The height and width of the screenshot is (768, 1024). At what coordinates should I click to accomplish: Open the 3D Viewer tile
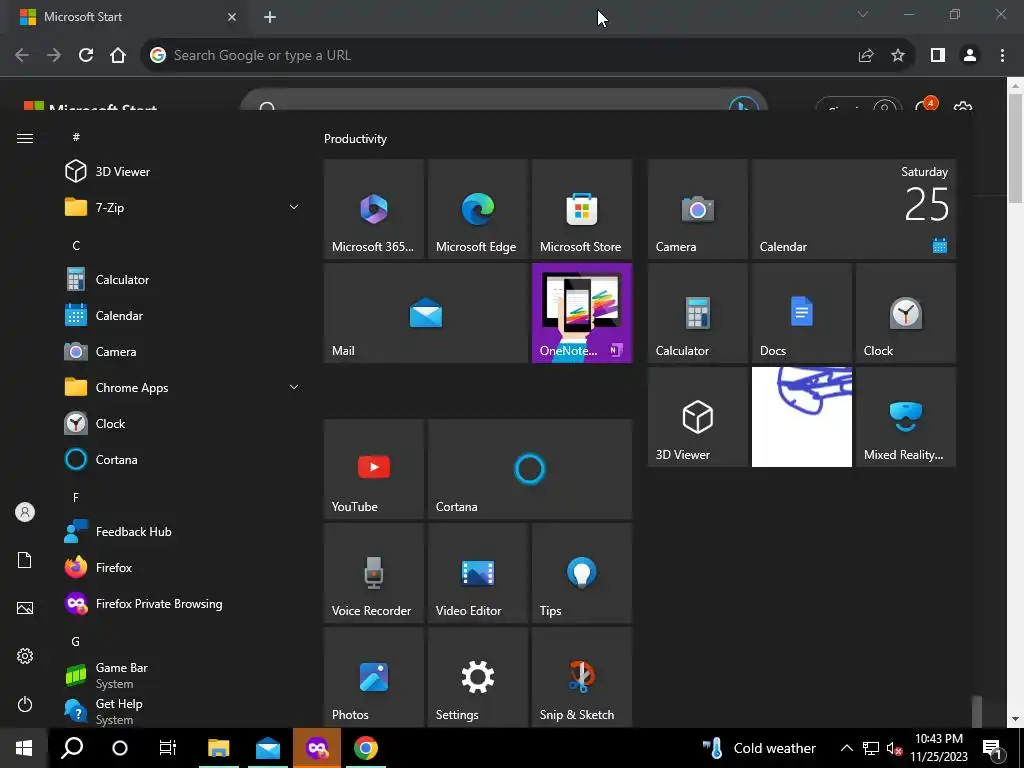pos(697,417)
